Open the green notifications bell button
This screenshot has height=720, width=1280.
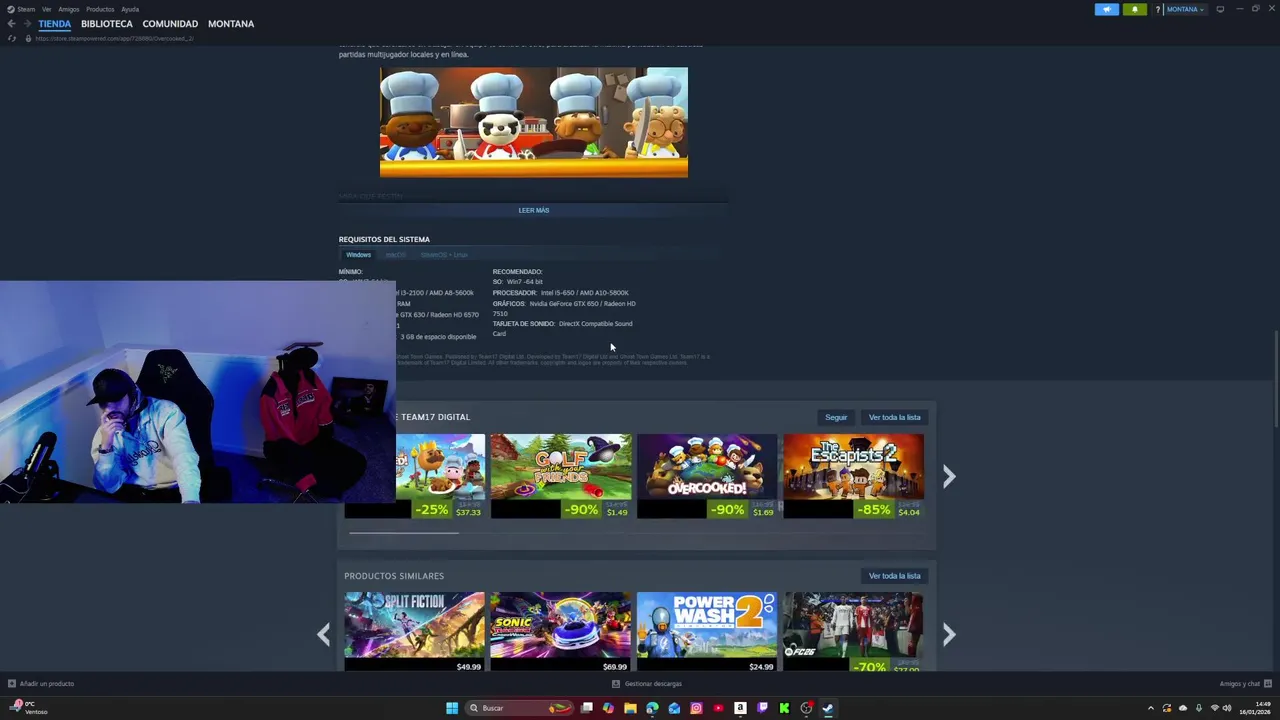pos(1134,9)
